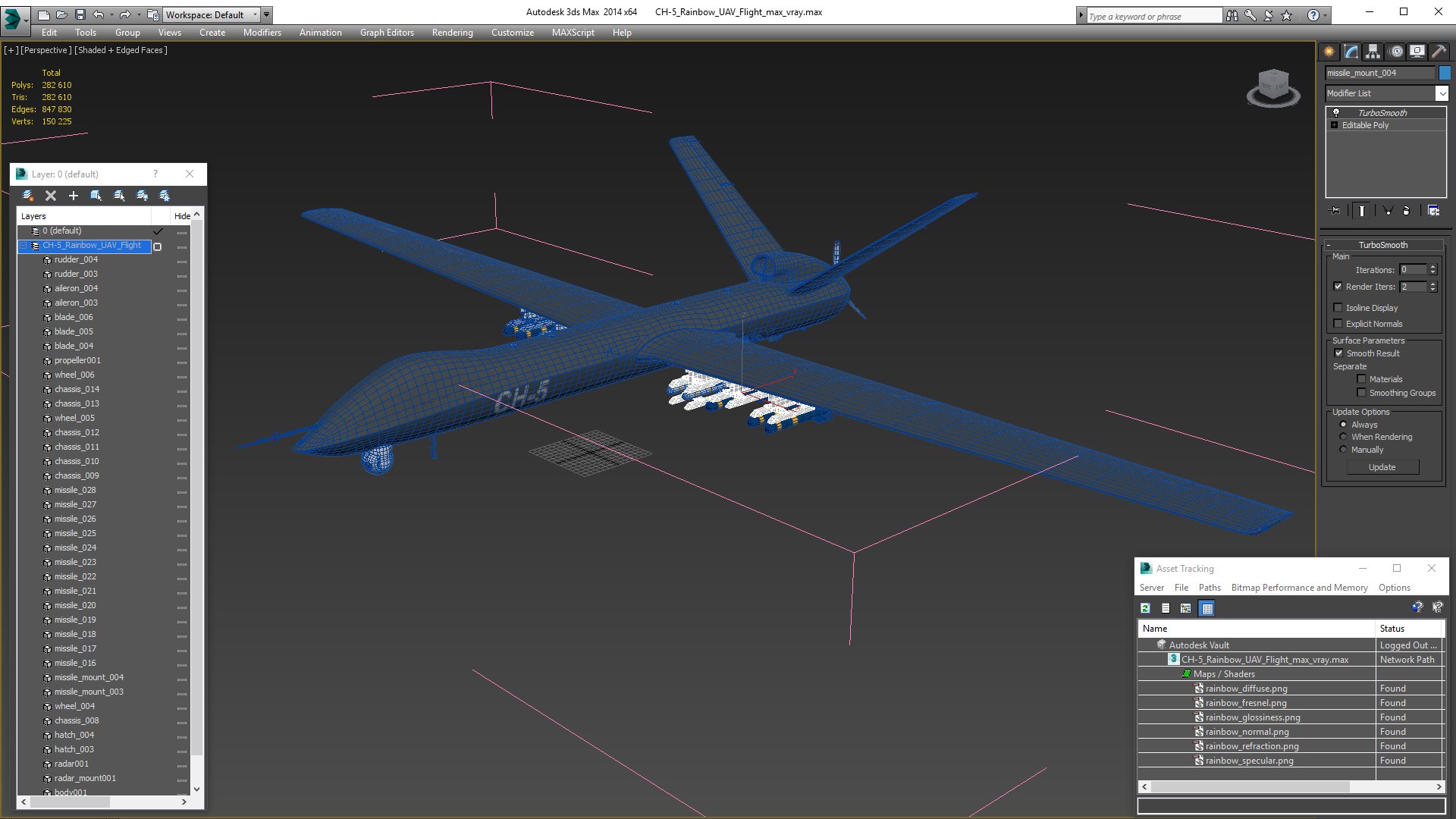
Task: Click the Hide column header in layers
Action: click(182, 216)
